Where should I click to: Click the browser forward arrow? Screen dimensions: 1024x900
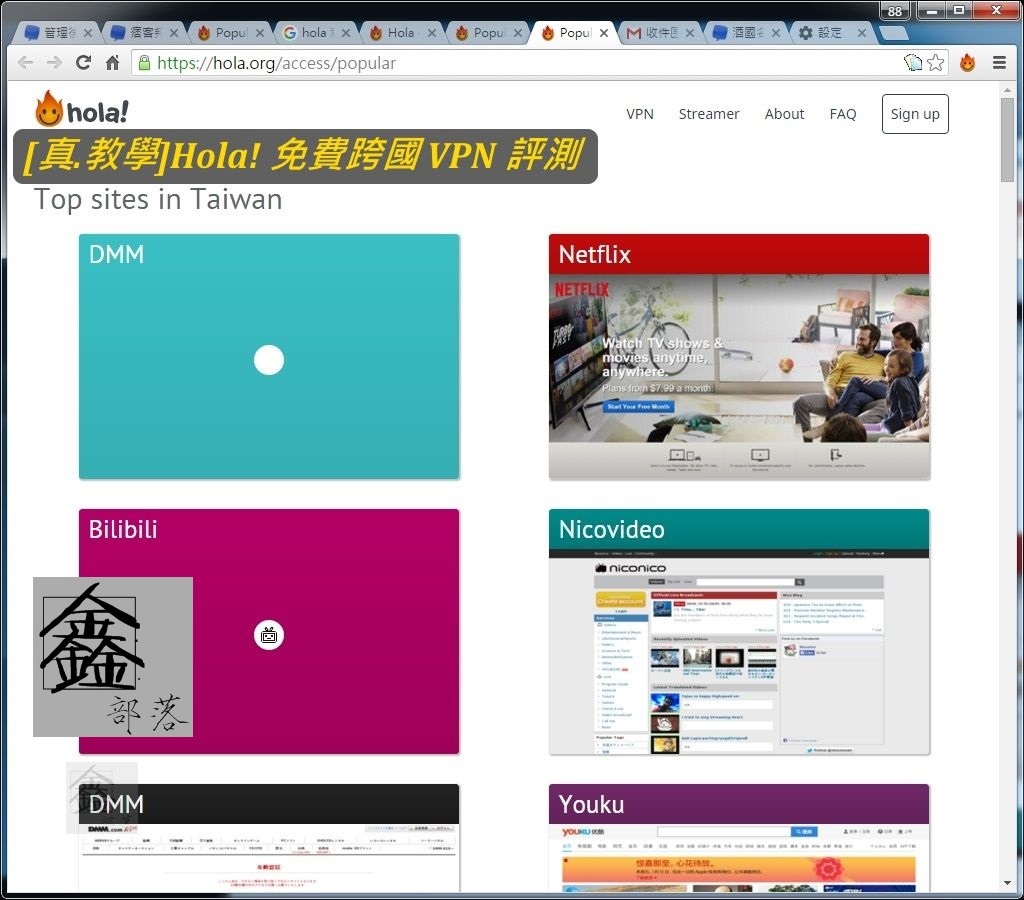pos(54,63)
